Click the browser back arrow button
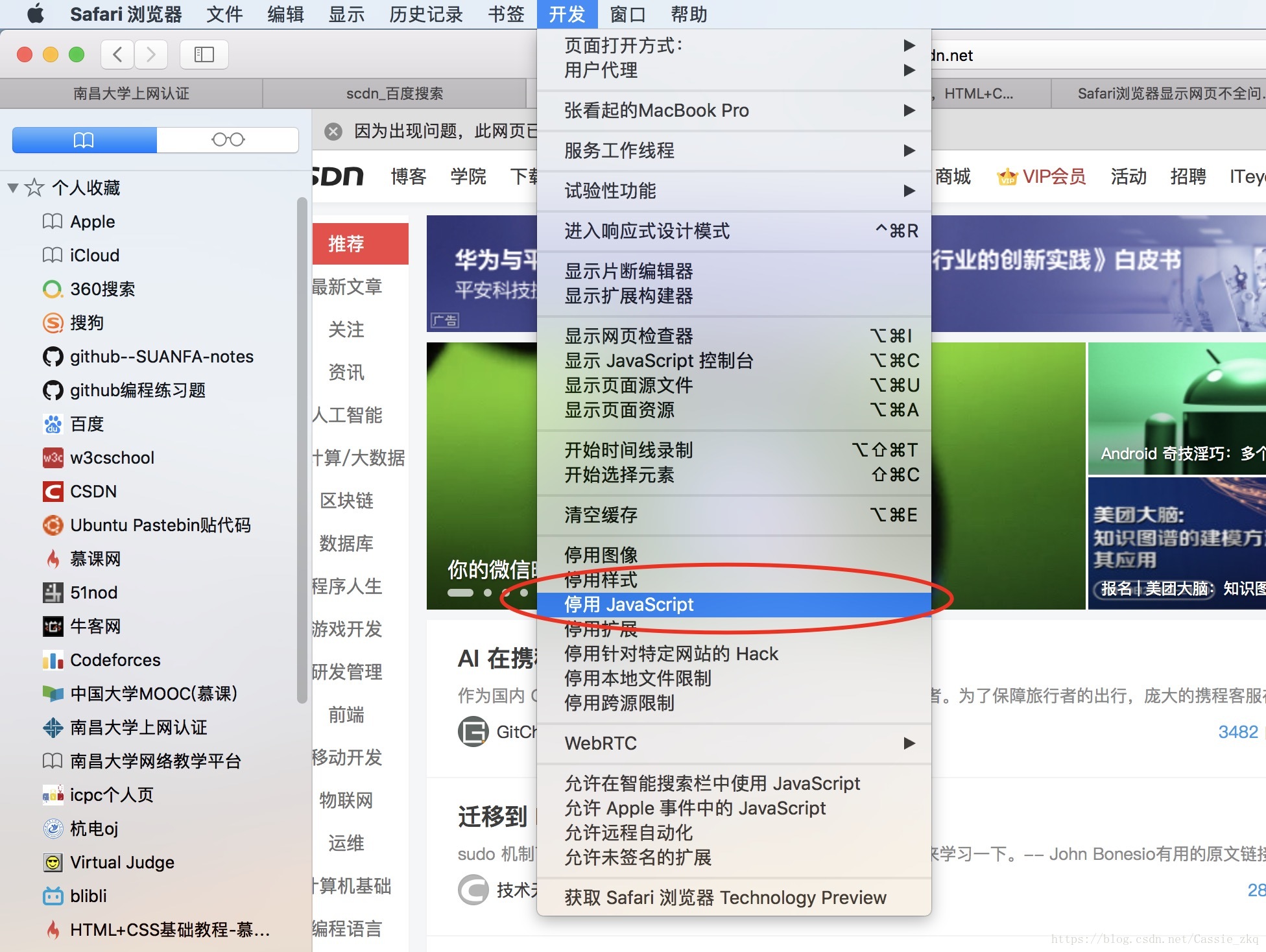 117,54
